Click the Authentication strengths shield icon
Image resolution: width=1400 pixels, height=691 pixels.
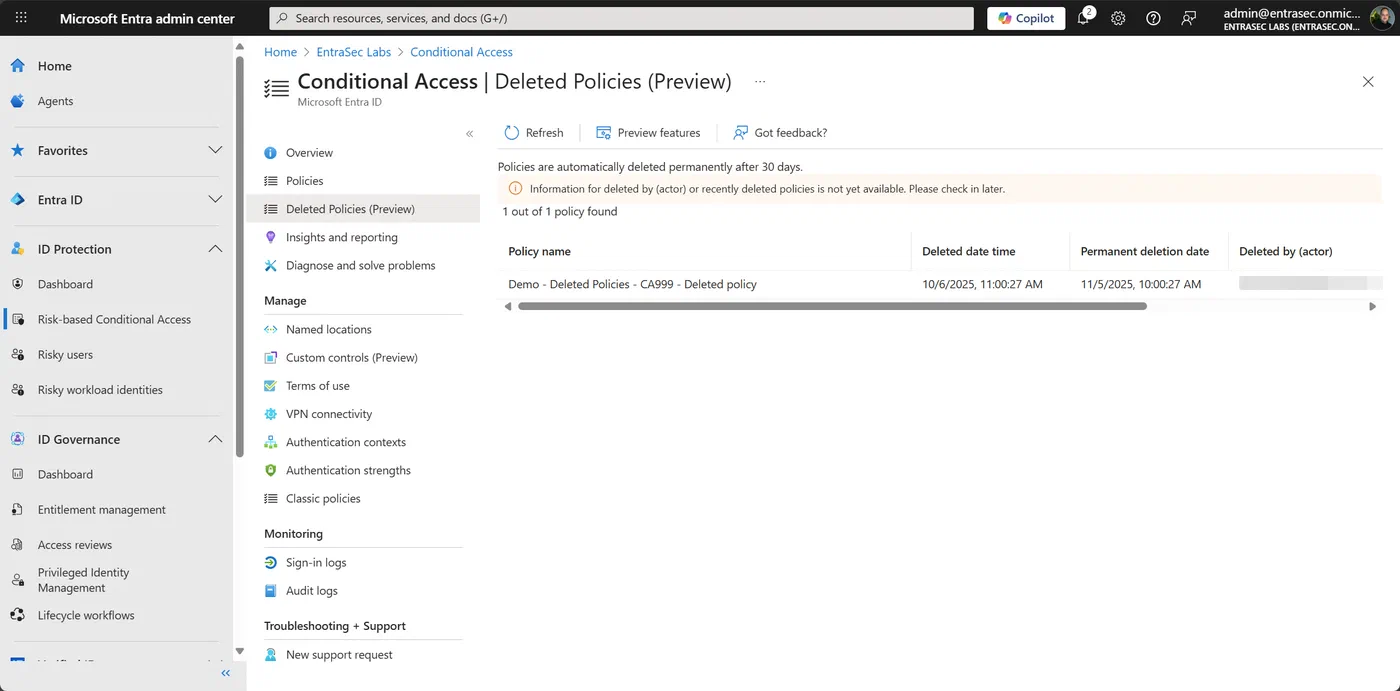270,470
